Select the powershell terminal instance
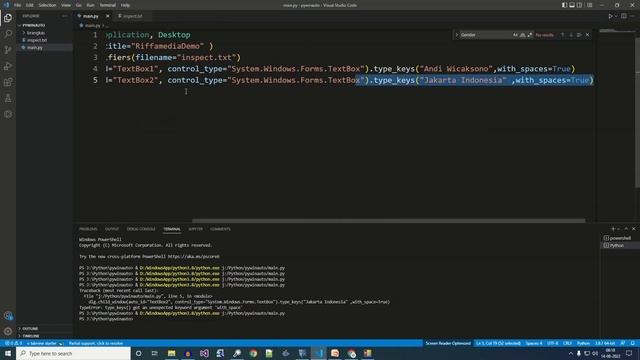This screenshot has width=640, height=360. pos(620,238)
